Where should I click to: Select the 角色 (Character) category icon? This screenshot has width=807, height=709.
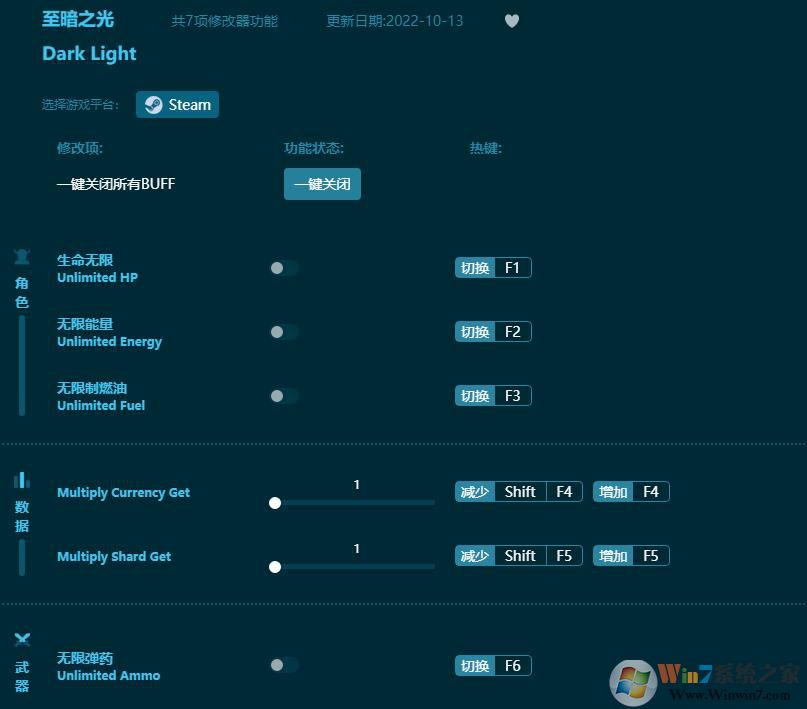[22, 257]
